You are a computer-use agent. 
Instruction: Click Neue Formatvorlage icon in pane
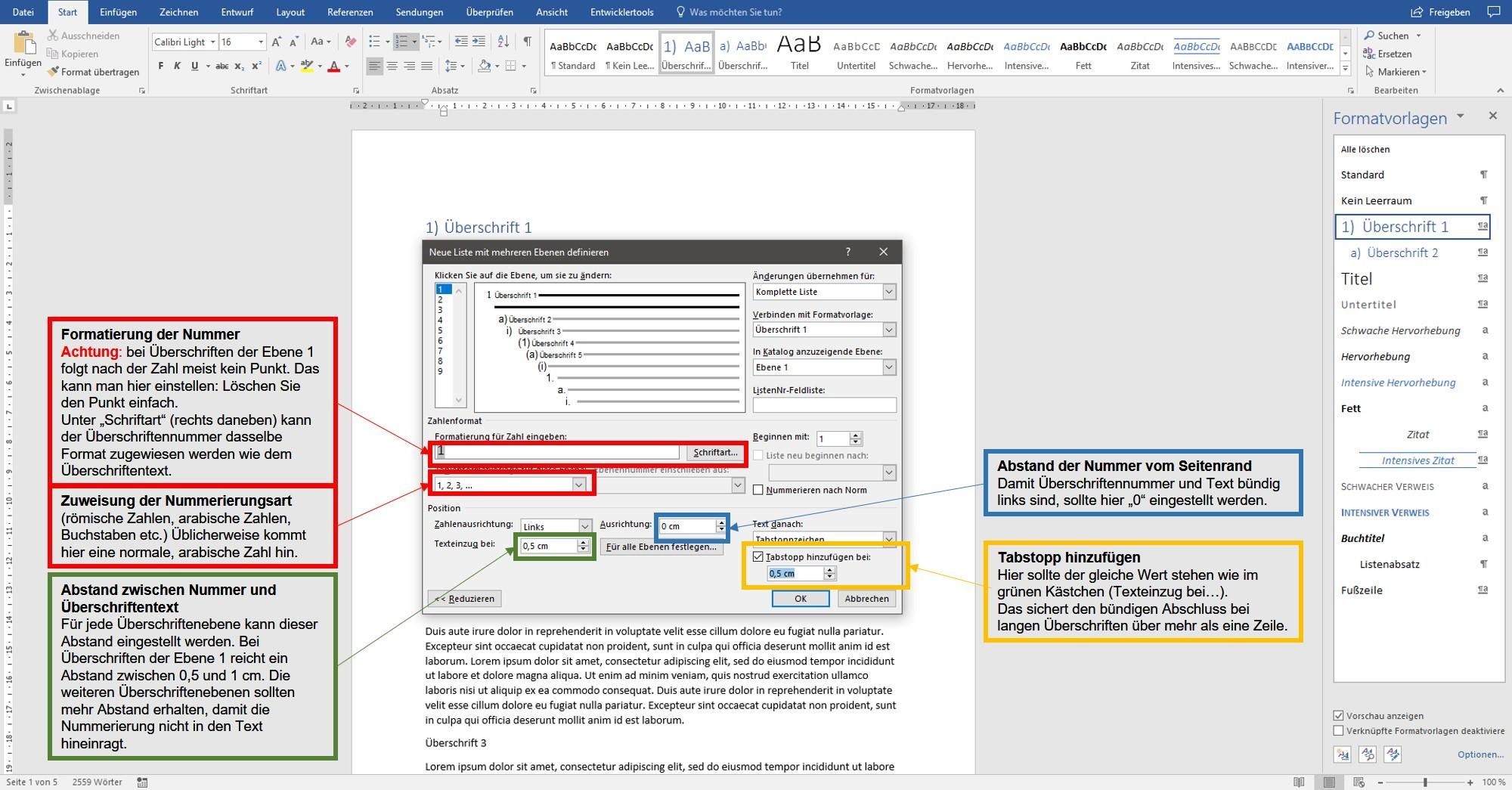tap(1343, 754)
